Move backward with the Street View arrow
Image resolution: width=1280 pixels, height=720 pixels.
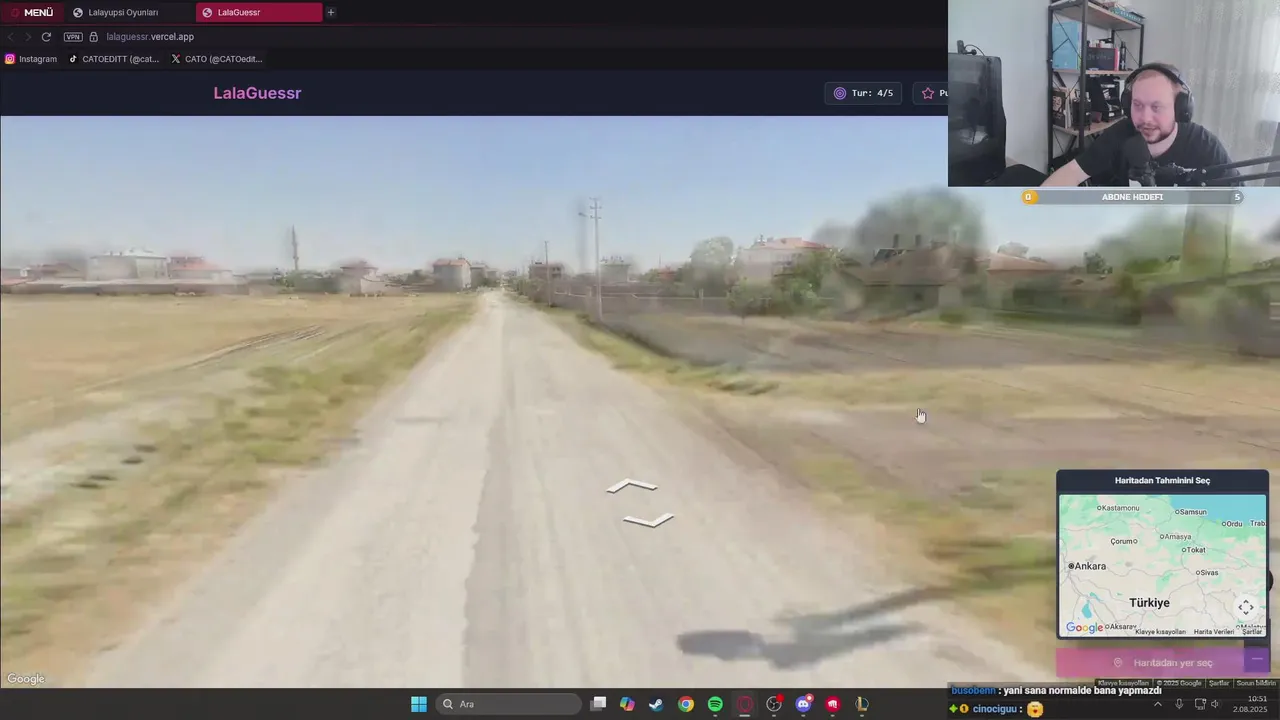(648, 519)
